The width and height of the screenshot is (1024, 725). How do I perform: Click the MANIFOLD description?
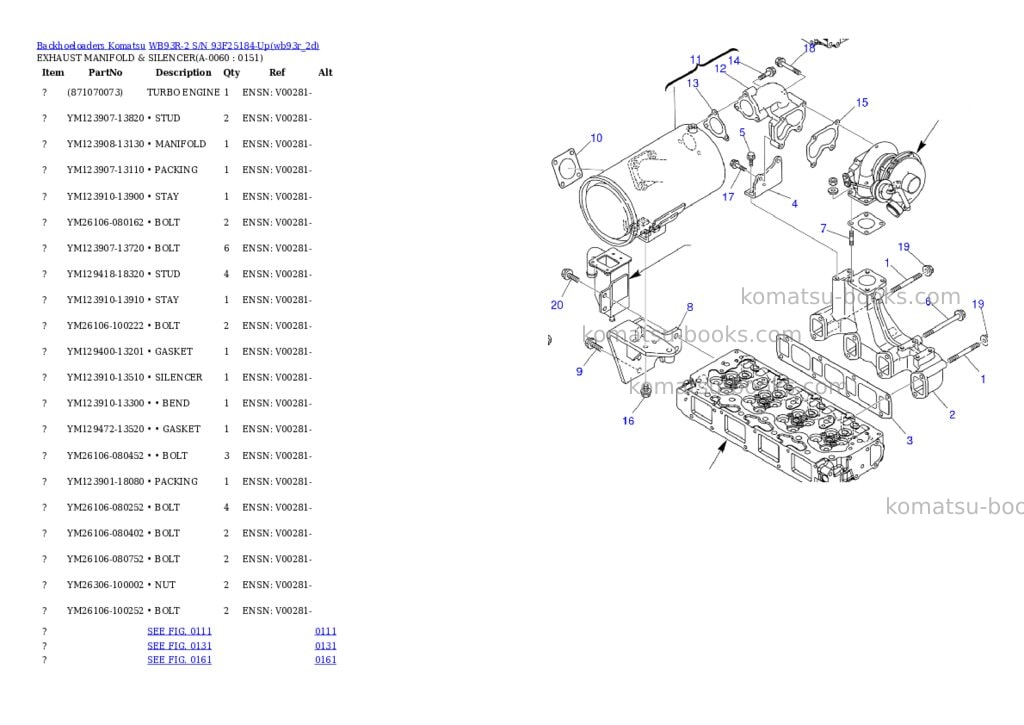[180, 144]
